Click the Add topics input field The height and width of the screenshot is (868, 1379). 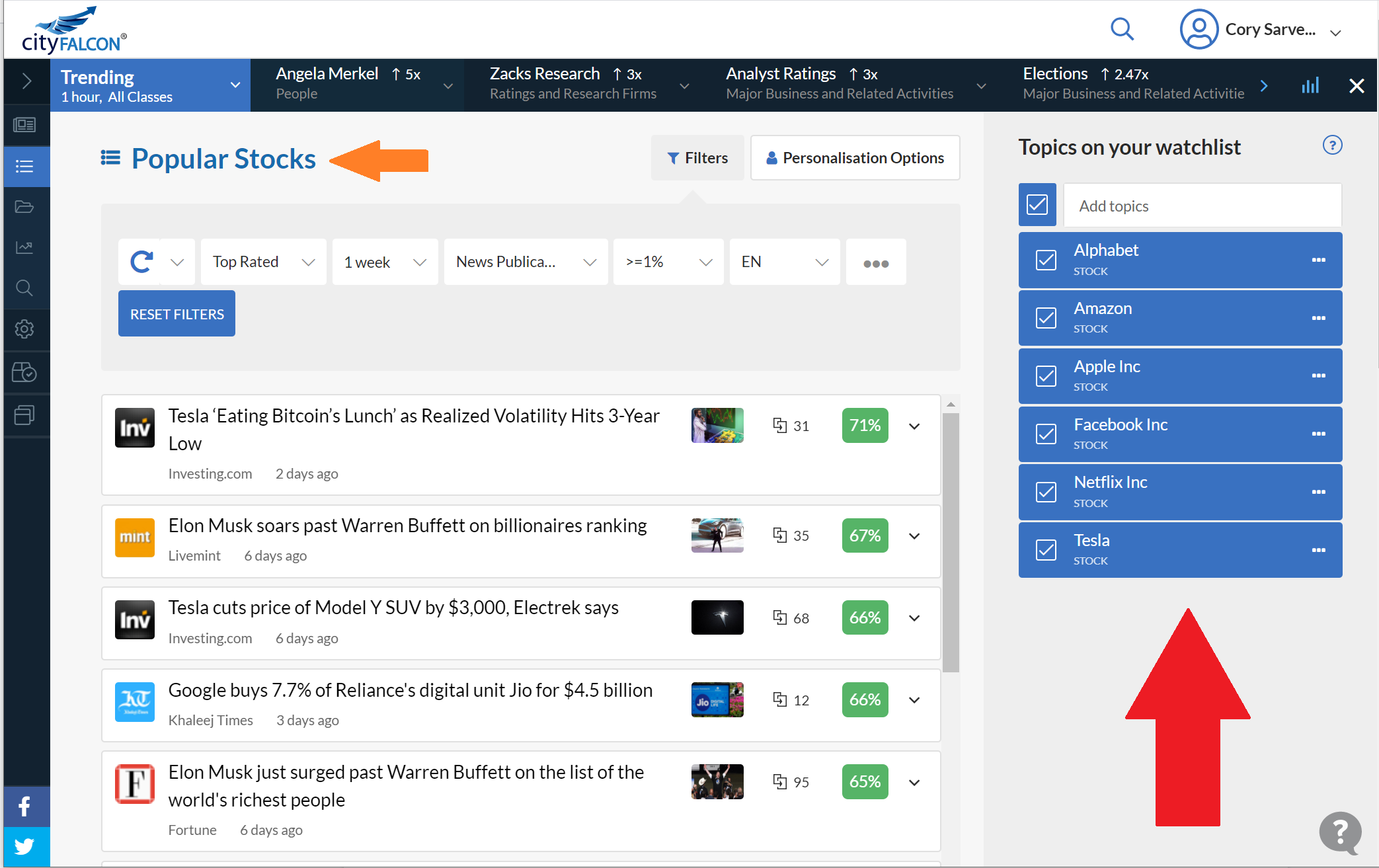coord(1202,206)
